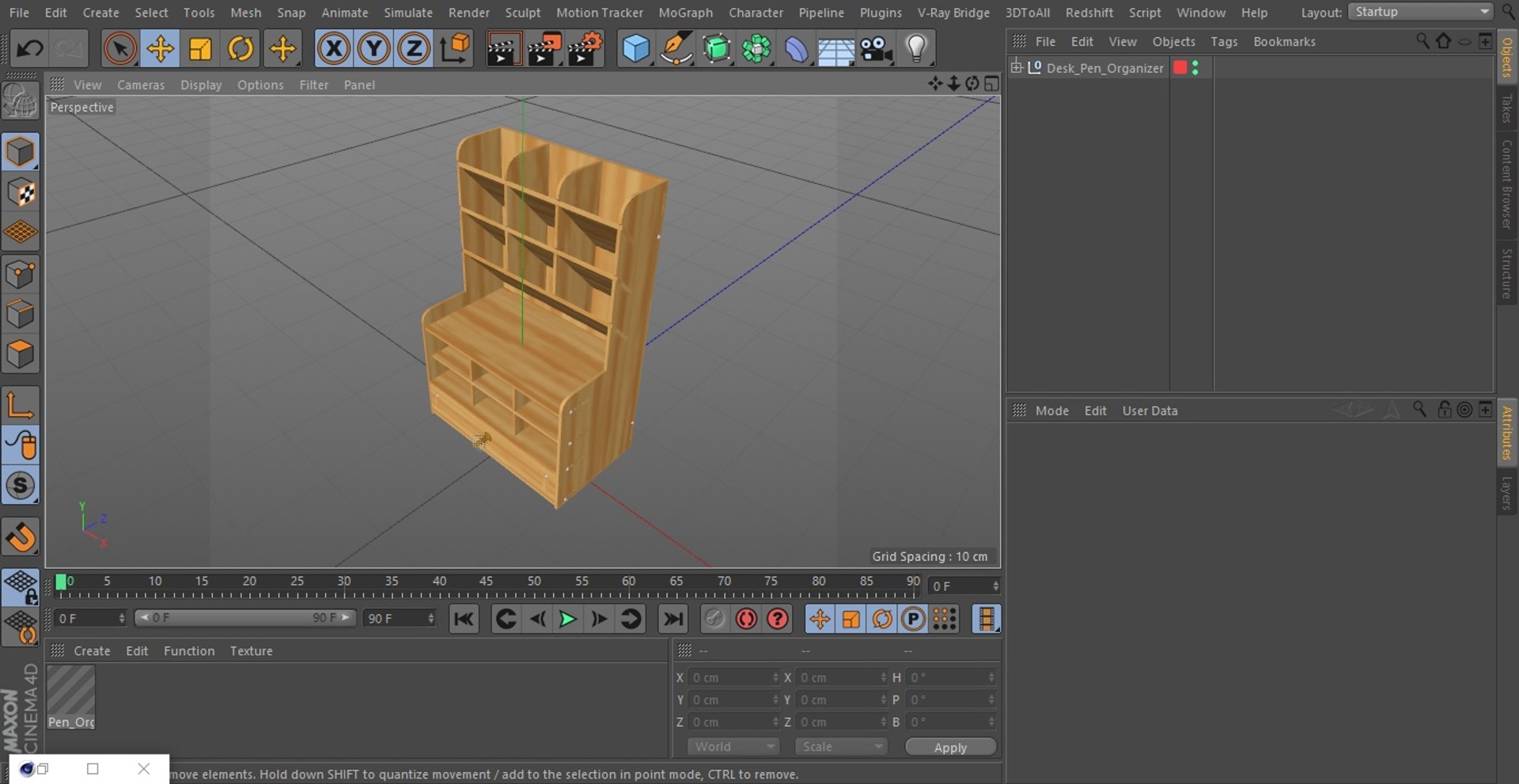Activate the Move tool
The height and width of the screenshot is (784, 1519).
pos(160,49)
